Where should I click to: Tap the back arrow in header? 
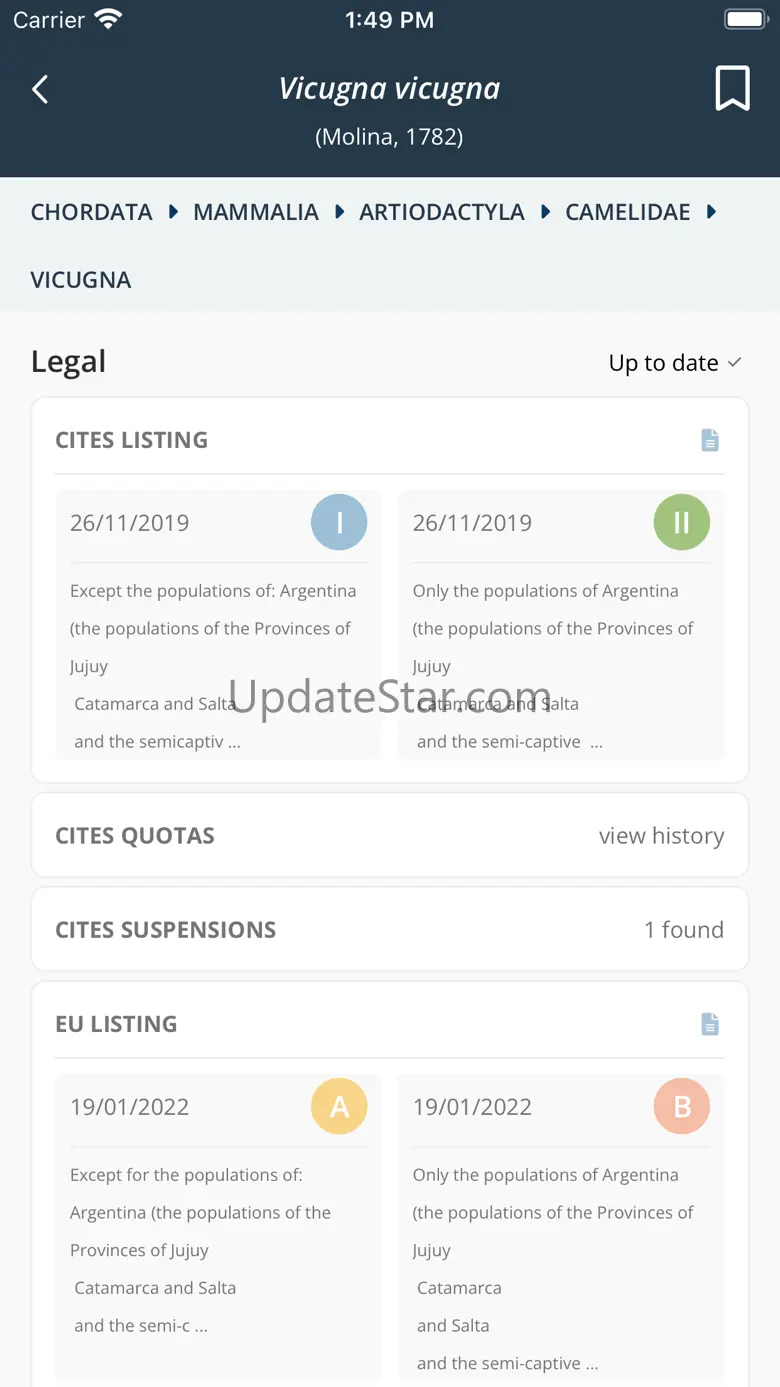click(x=40, y=90)
